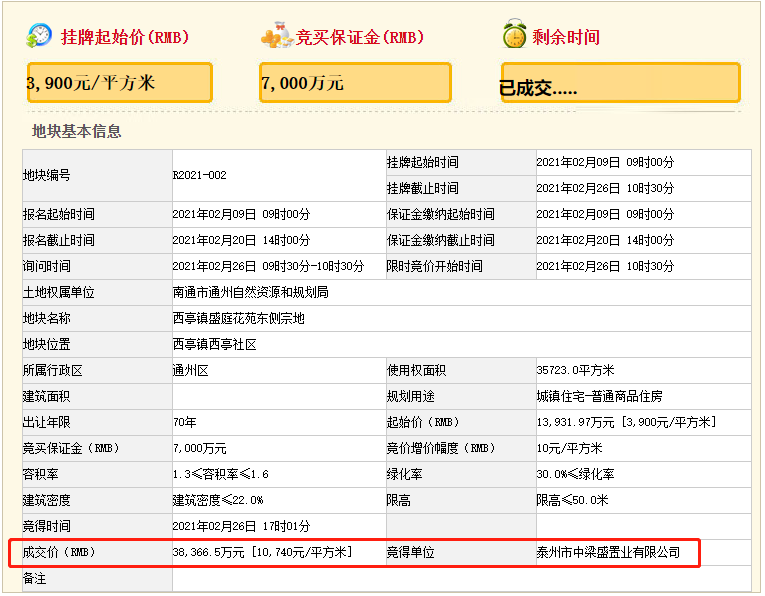This screenshot has height=596, width=765.
Task: Click the 挂牌起始价(RMB) heading
Action: [x=124, y=37]
